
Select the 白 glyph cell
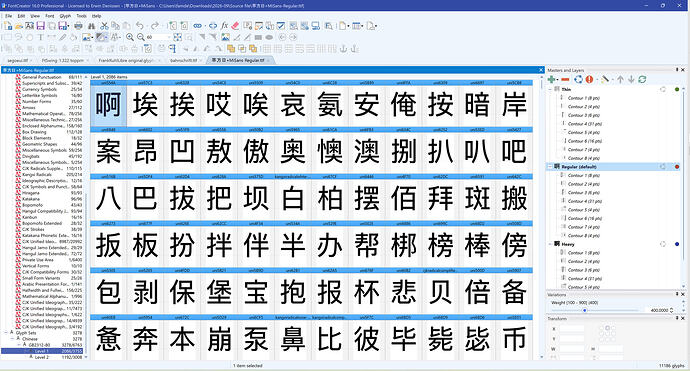pos(293,198)
